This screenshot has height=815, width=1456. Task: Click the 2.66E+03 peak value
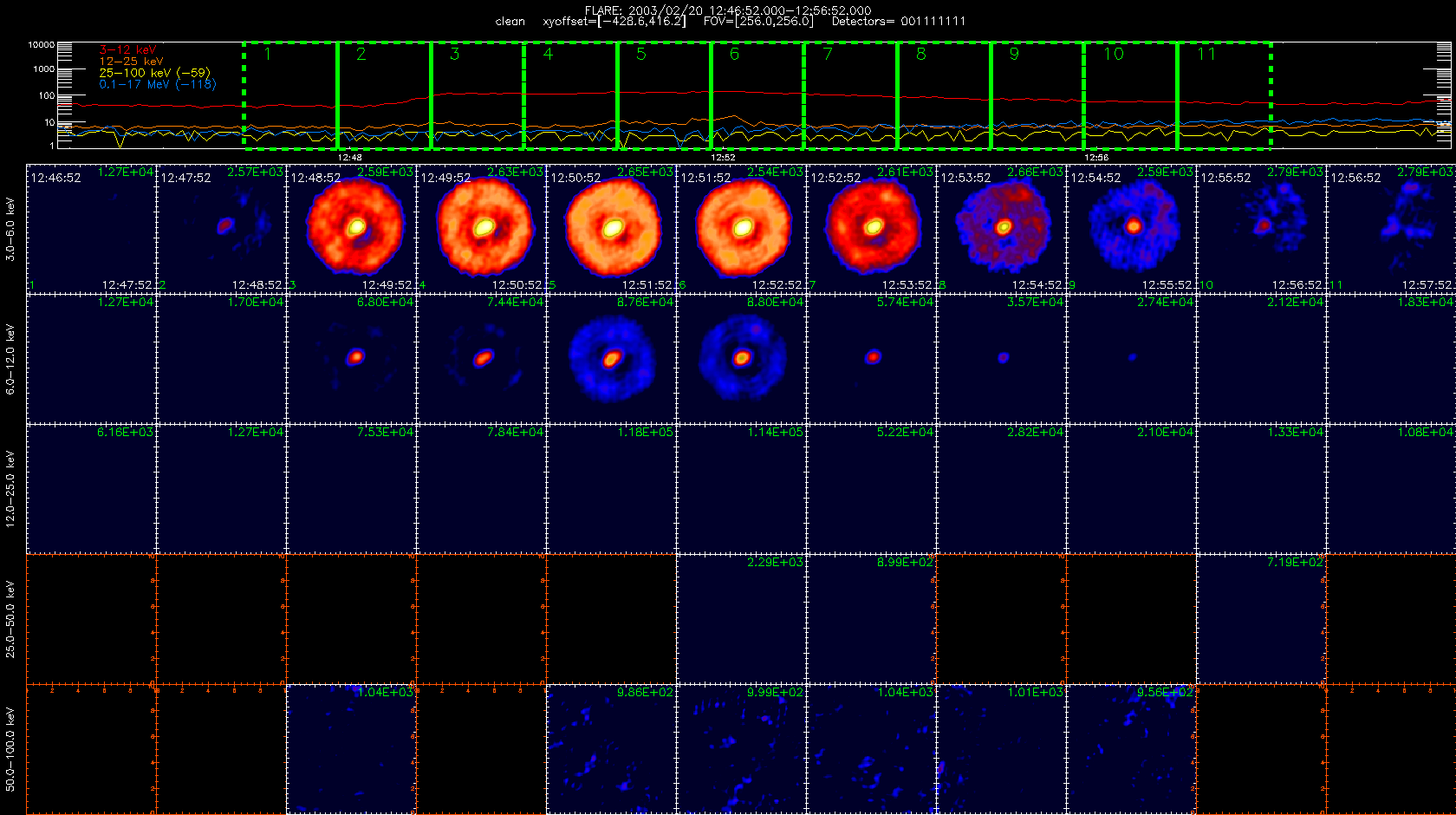coord(1035,173)
